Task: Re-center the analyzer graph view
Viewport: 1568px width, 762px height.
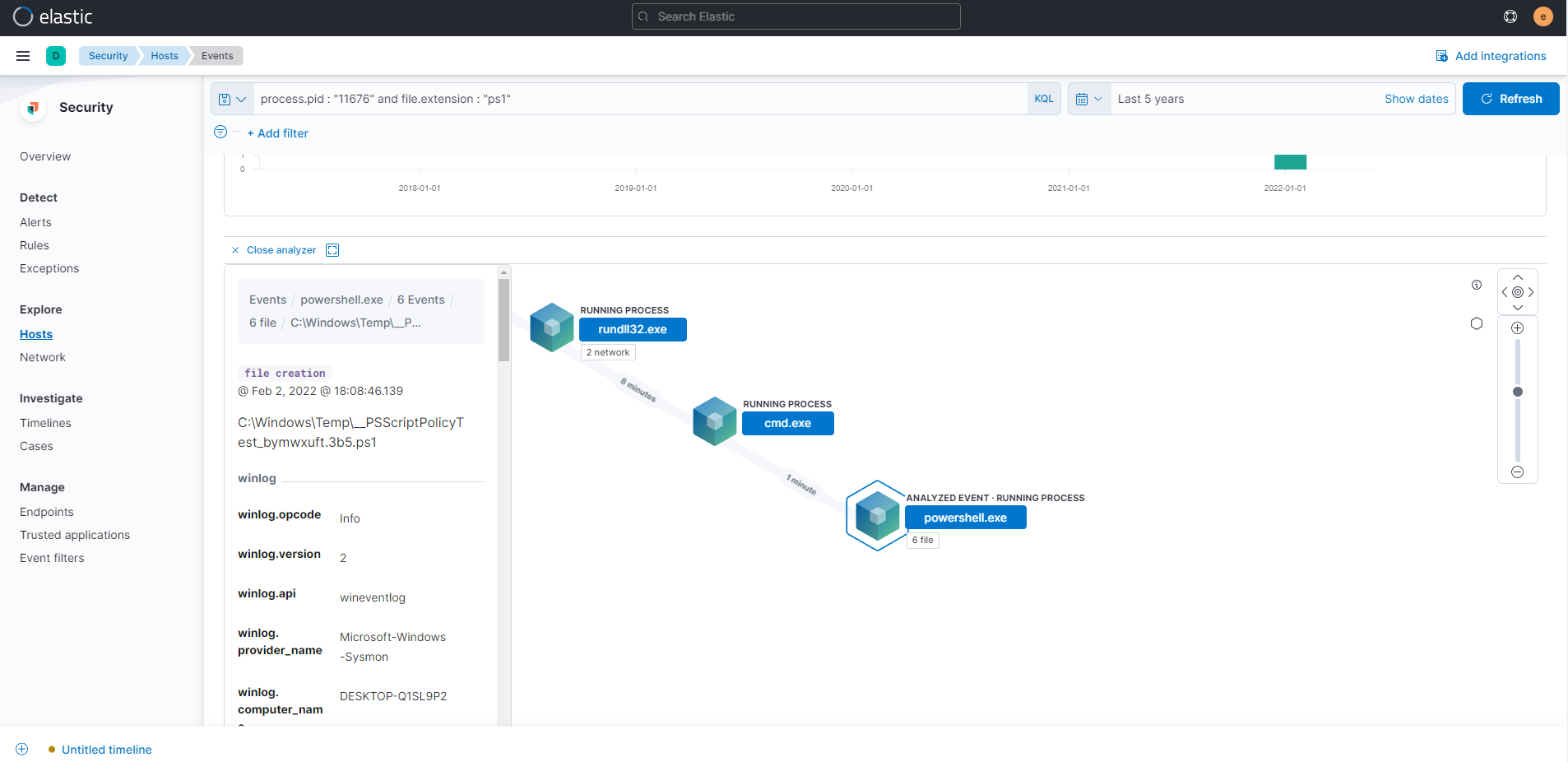Action: (x=1517, y=292)
